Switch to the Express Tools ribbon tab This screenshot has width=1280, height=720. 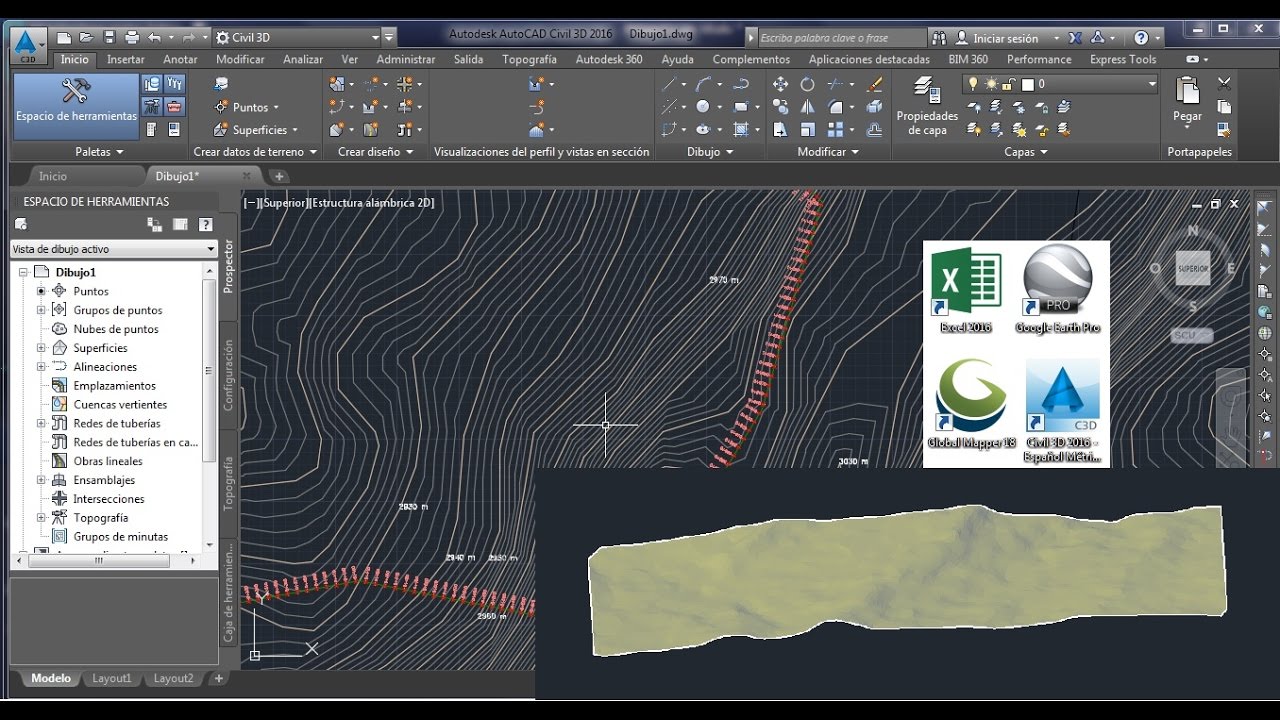[x=1123, y=59]
